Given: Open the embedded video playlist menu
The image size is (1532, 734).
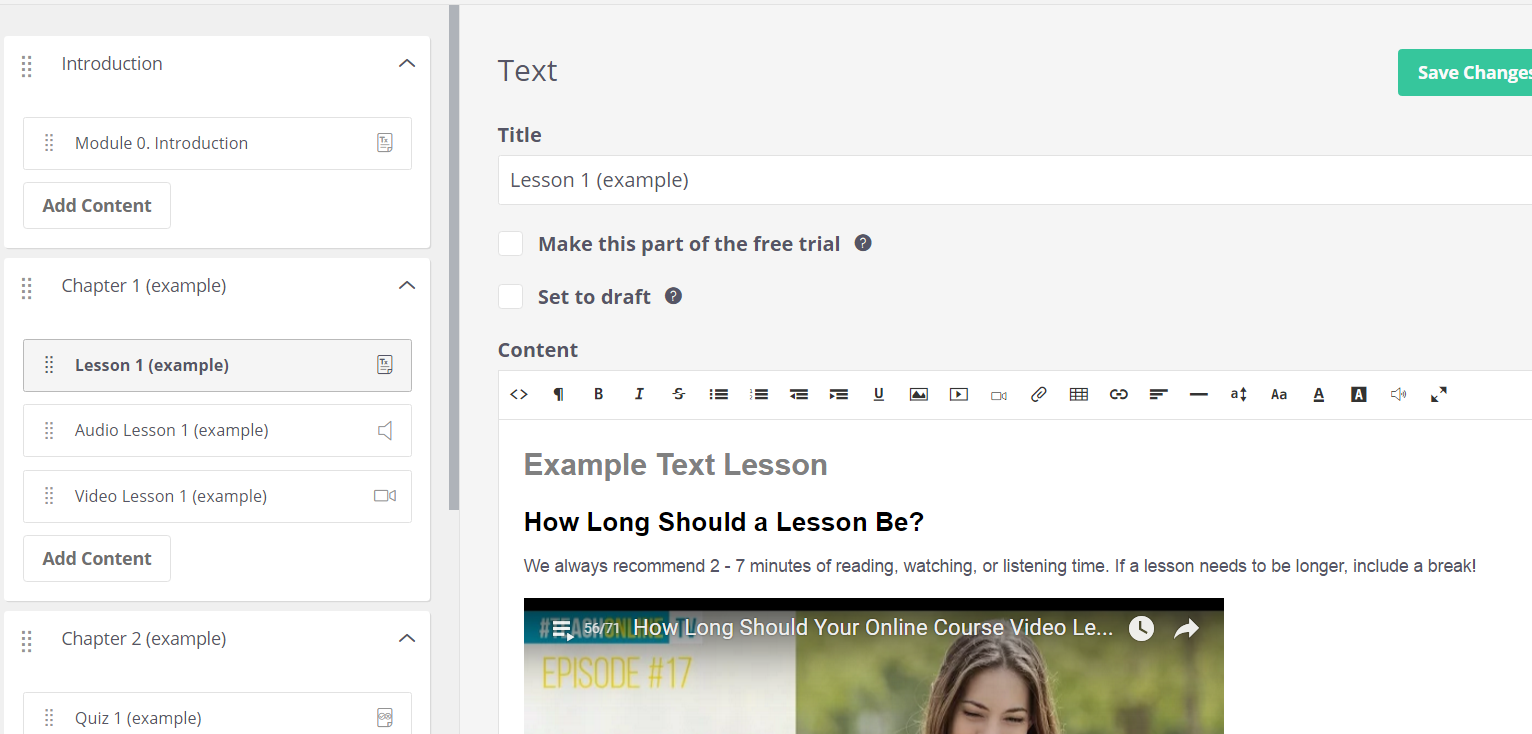Looking at the screenshot, I should (563, 629).
